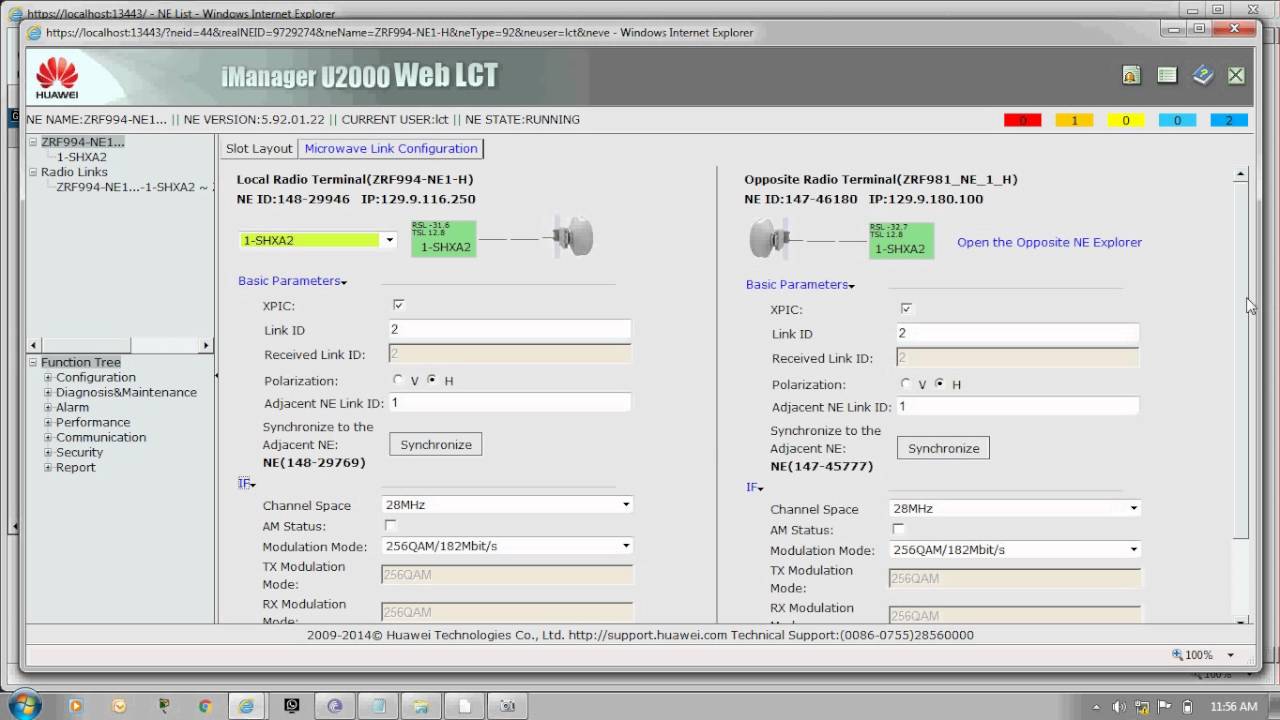Click the red critical alarm counter
The height and width of the screenshot is (720, 1280).
(1022, 120)
